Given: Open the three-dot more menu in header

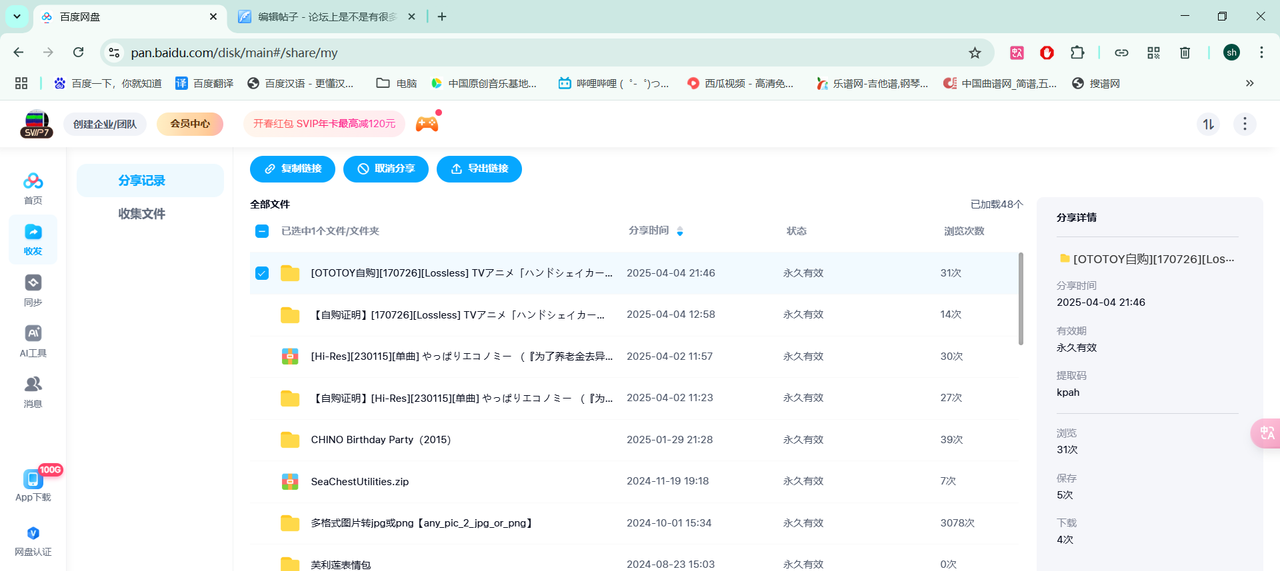Looking at the screenshot, I should pyautogui.click(x=1244, y=124).
